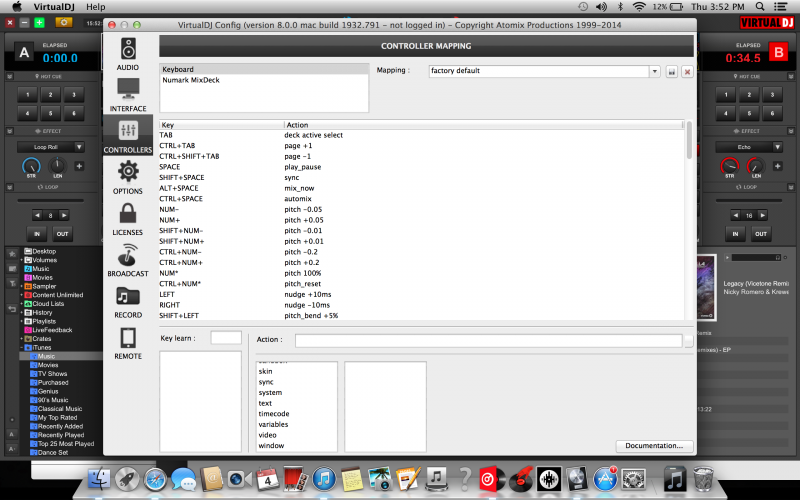Delete the mapping with the red X icon
The width and height of the screenshot is (800, 500).
click(687, 72)
